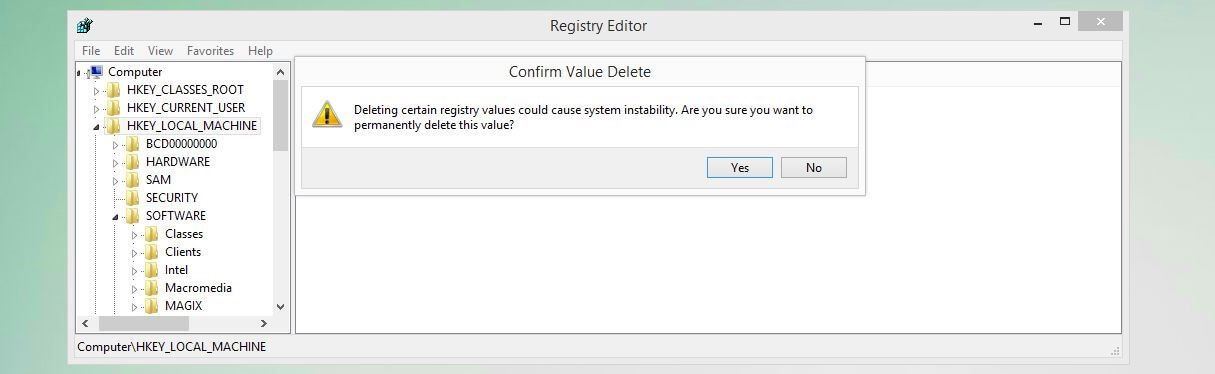
Task: Select the Intel label
Action: tap(176, 270)
